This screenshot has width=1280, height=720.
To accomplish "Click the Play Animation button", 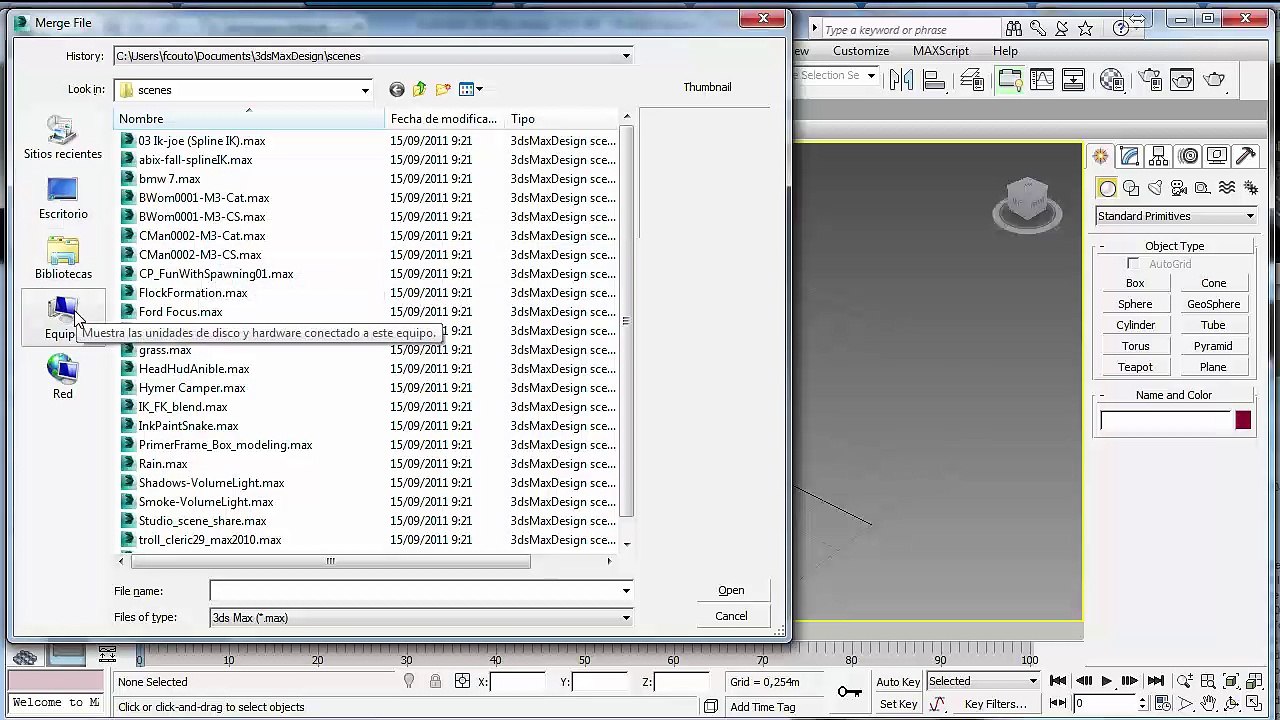I will click(1107, 682).
